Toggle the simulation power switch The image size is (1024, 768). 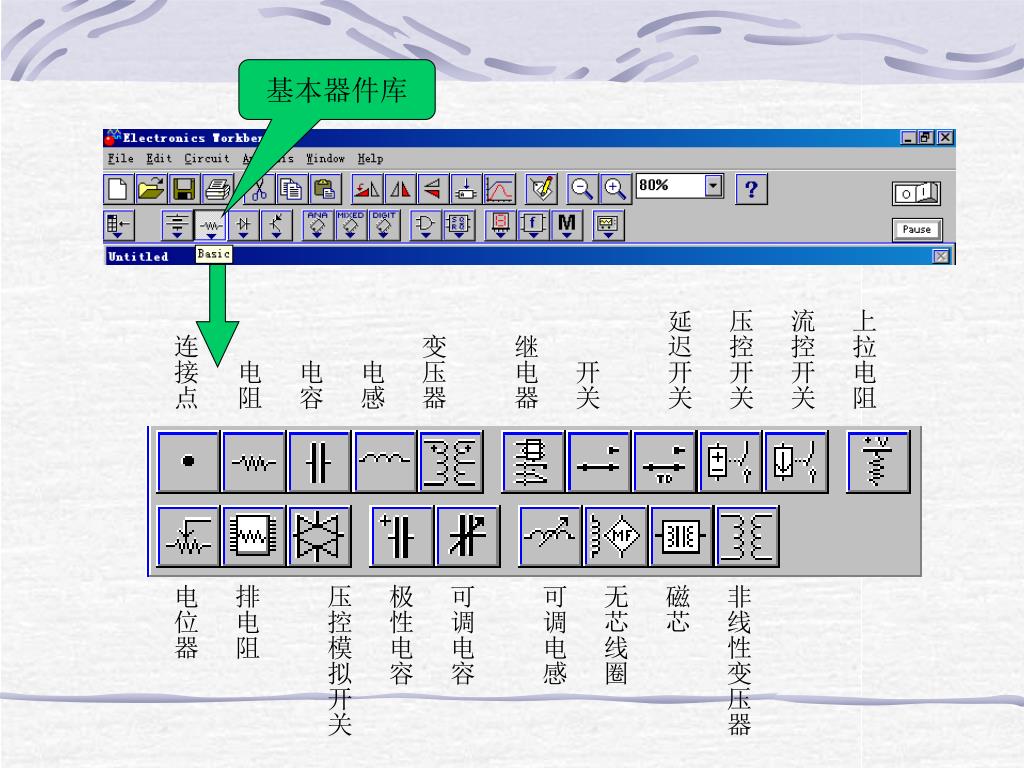point(916,193)
